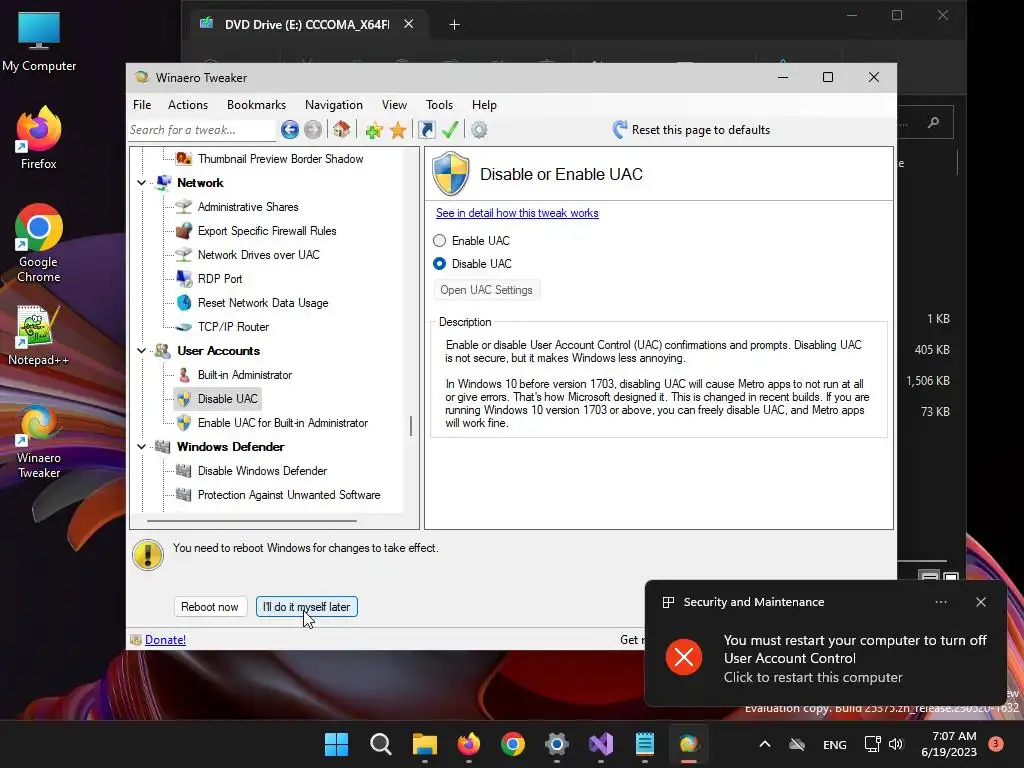This screenshot has height=768, width=1024.
Task: Click the Donate! link
Action: [x=165, y=640]
